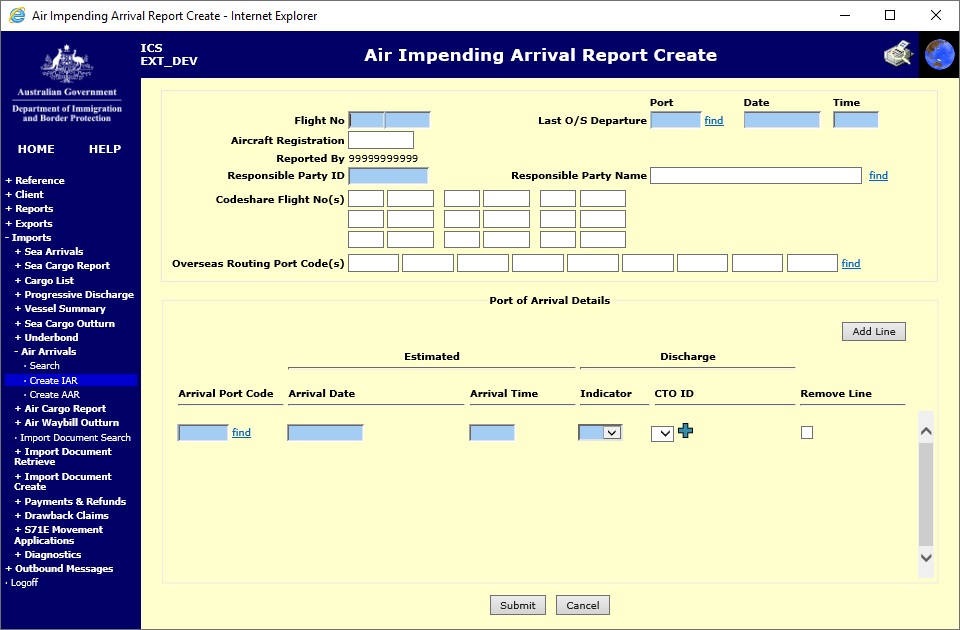
Task: Click the globe icon in header
Action: 940,54
